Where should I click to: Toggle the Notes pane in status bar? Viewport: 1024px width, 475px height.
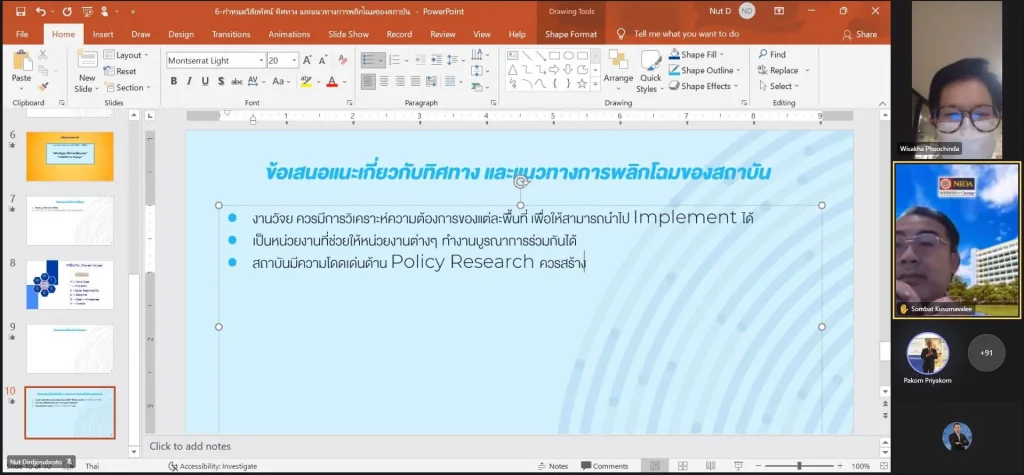(x=552, y=466)
